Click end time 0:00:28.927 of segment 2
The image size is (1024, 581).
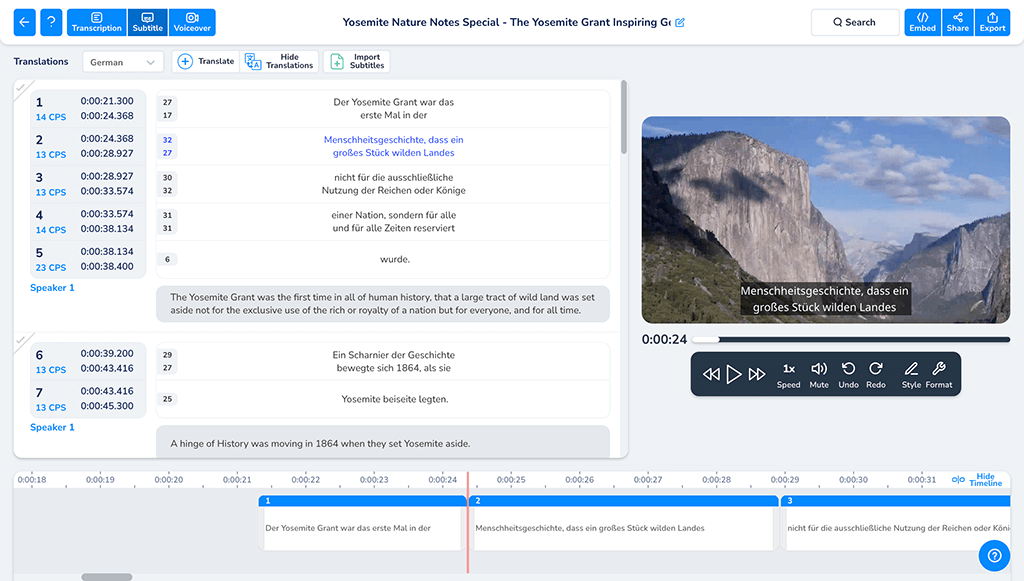click(x=107, y=153)
